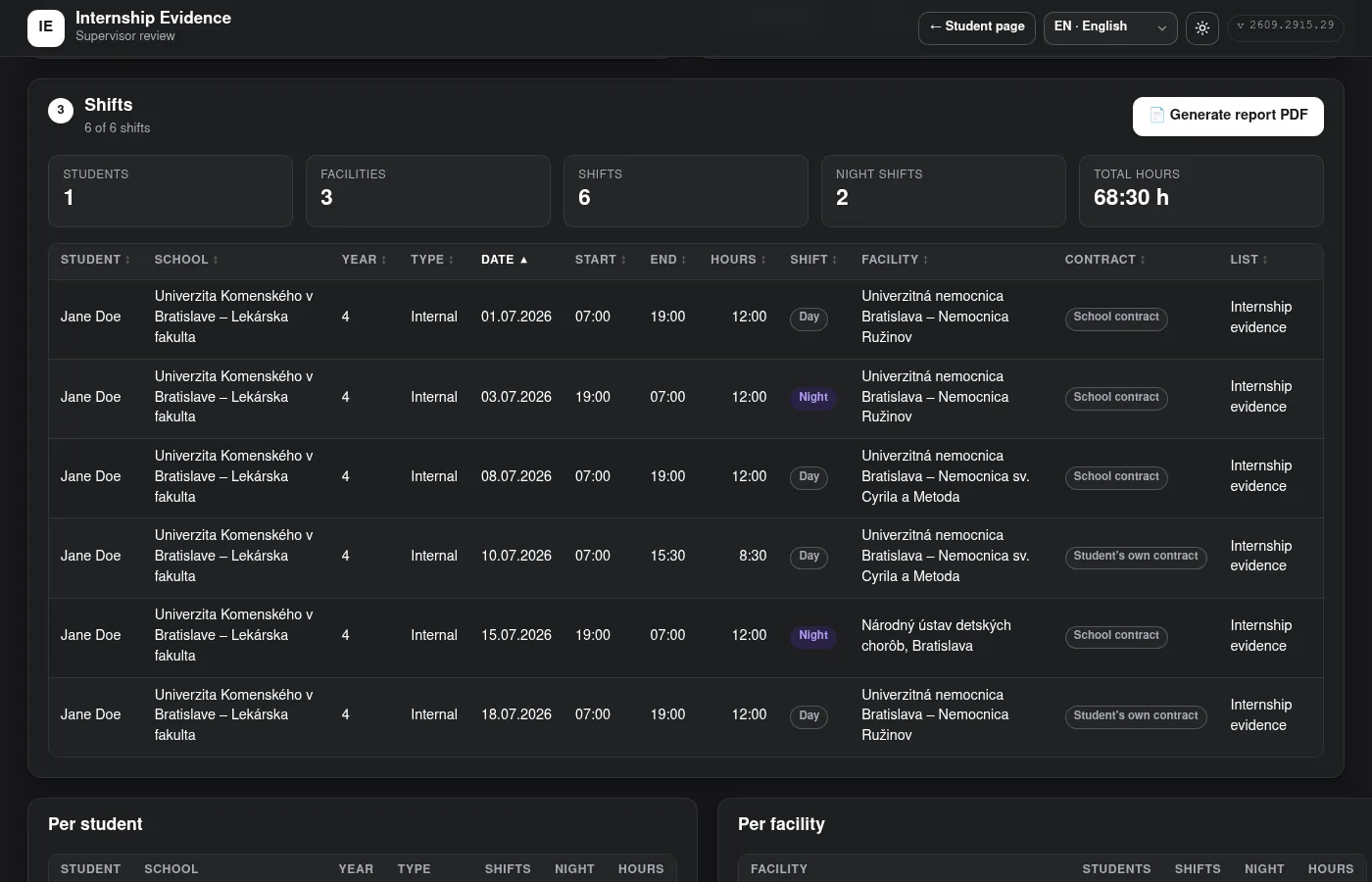The height and width of the screenshot is (882, 1372).
Task: Select date cell 01.07.2026
Action: 516,317
